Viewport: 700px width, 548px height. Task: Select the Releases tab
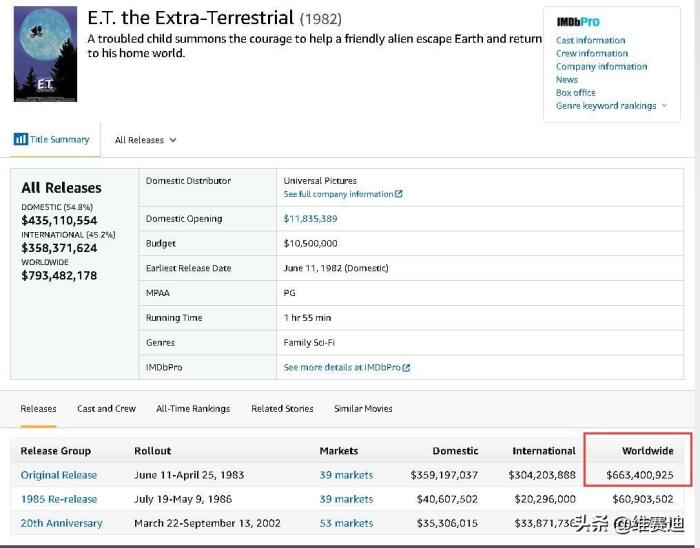[39, 409]
